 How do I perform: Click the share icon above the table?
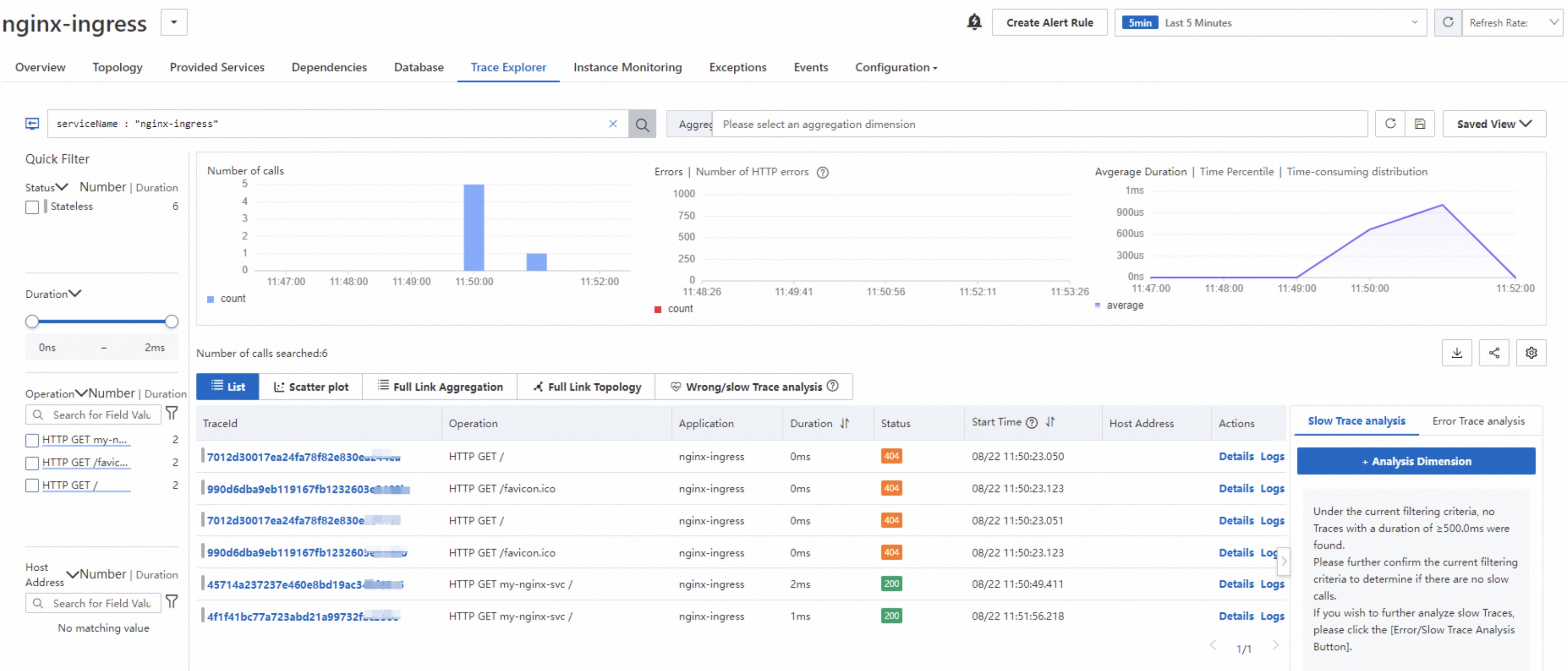1494,353
